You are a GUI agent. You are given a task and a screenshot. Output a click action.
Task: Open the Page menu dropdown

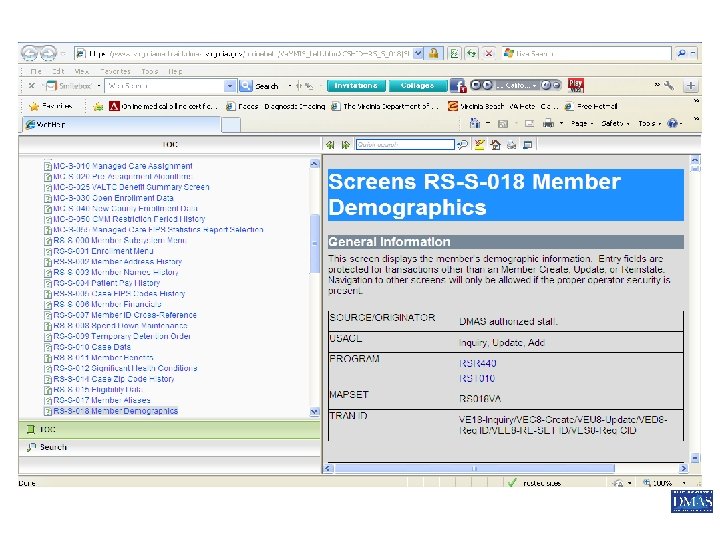(x=582, y=124)
